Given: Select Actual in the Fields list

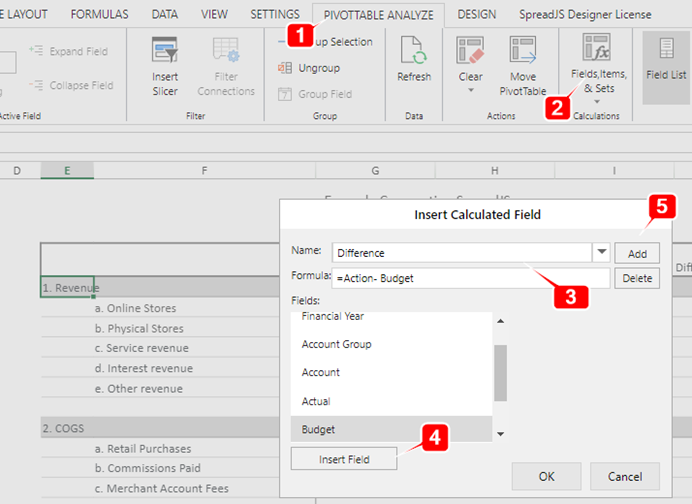Looking at the screenshot, I should tap(391, 401).
